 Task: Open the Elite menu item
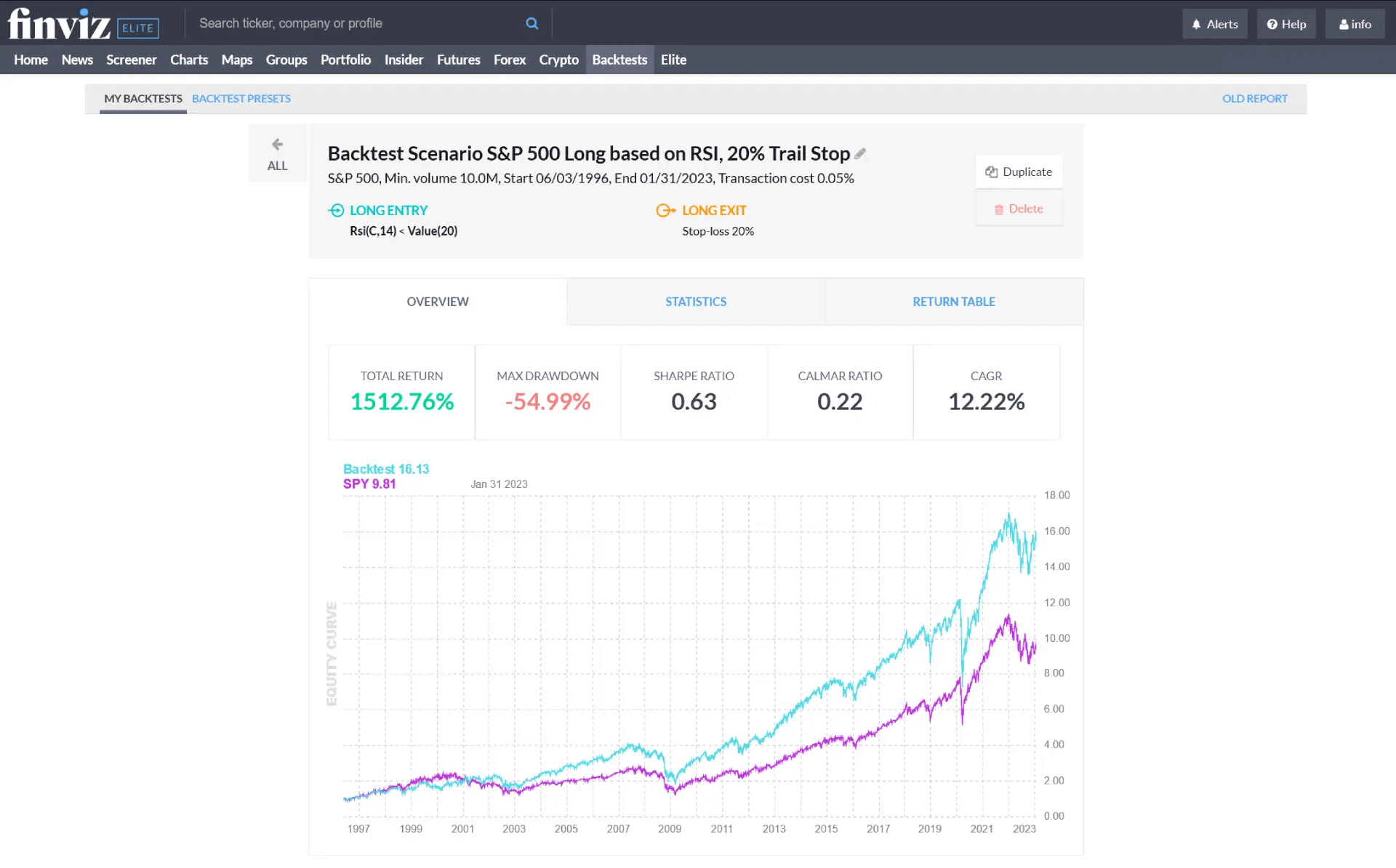click(673, 60)
